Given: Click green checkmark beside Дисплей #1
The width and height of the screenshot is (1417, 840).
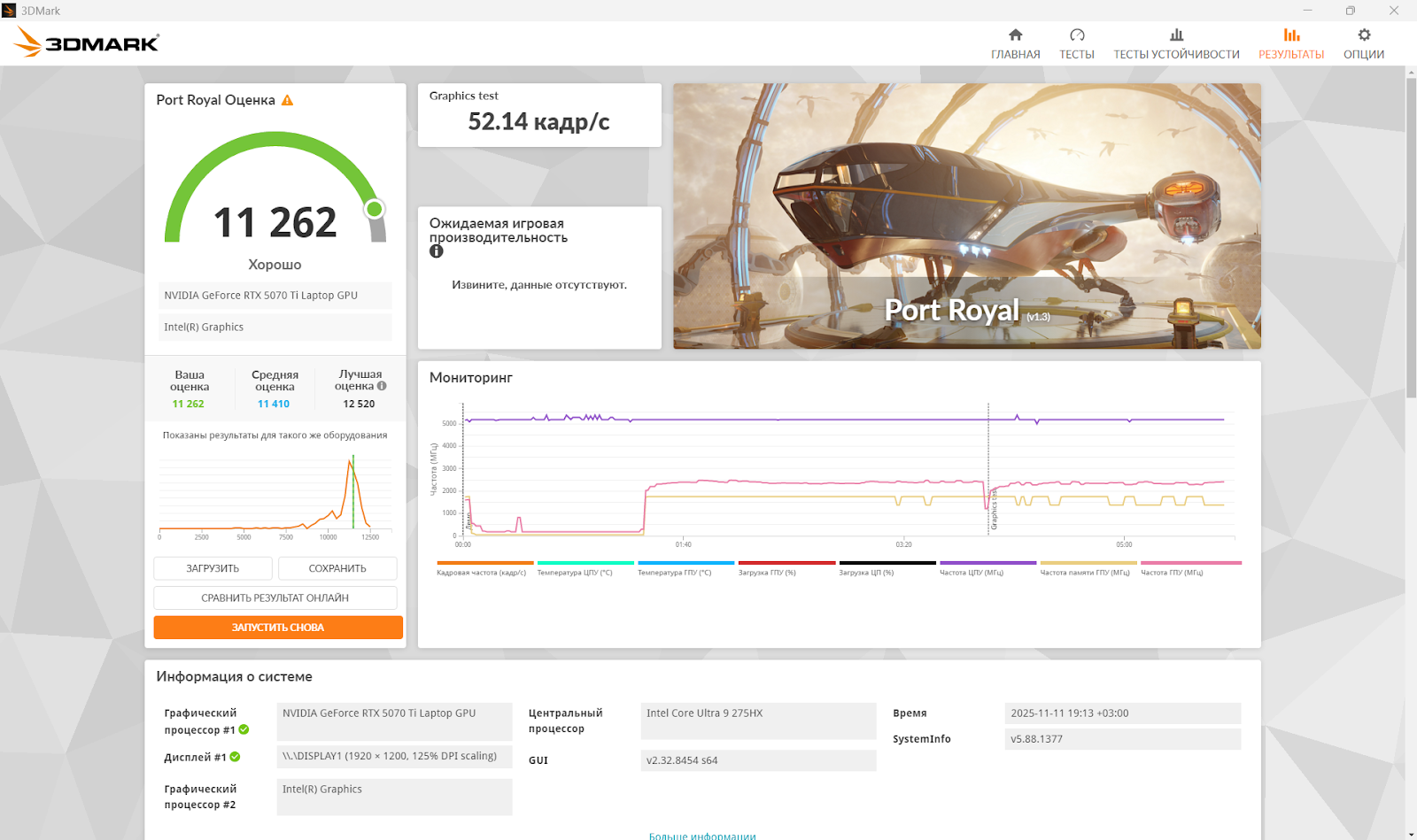Looking at the screenshot, I should [x=235, y=757].
